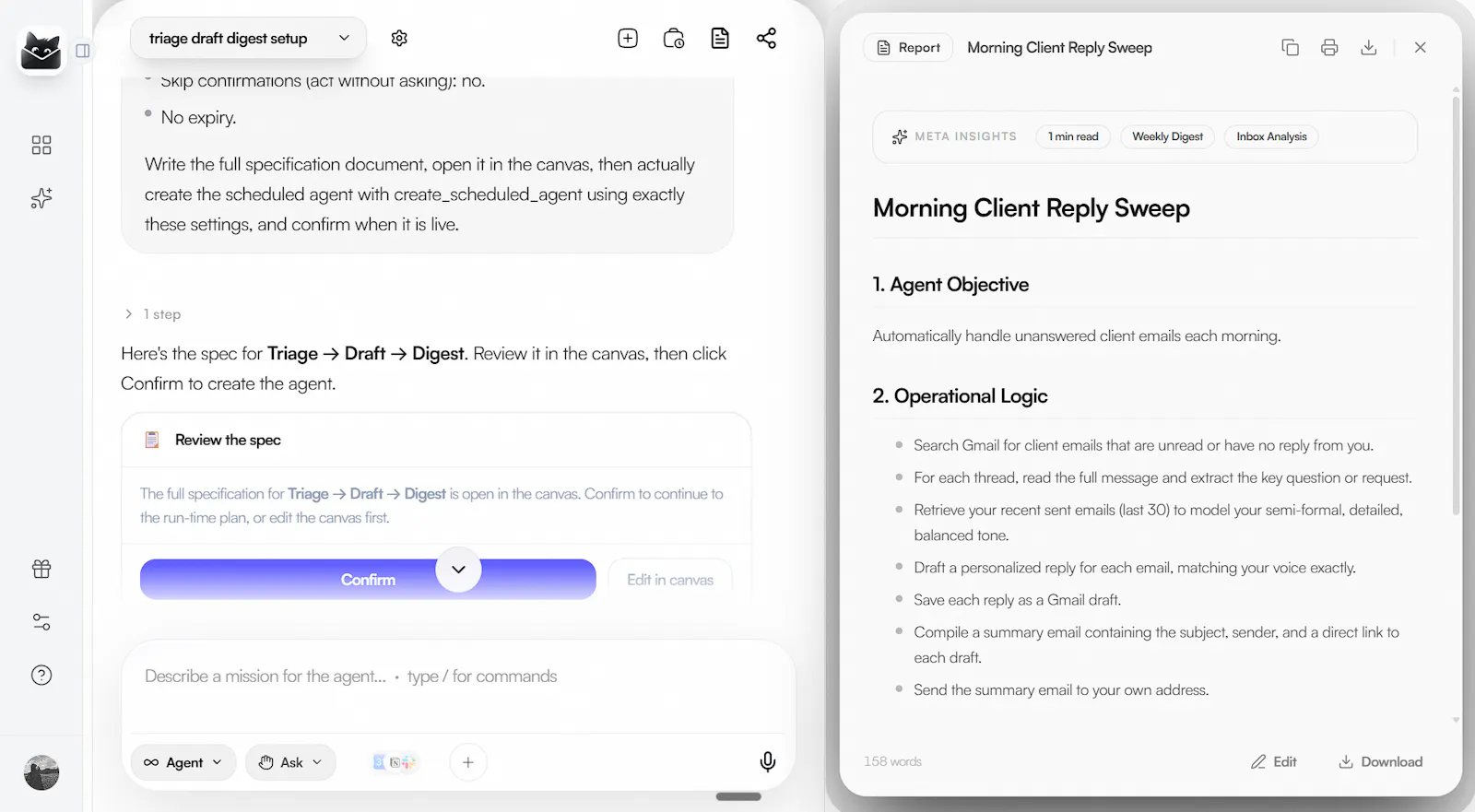This screenshot has width=1475, height=812.
Task: Open the Agent mode dropdown
Action: [183, 762]
